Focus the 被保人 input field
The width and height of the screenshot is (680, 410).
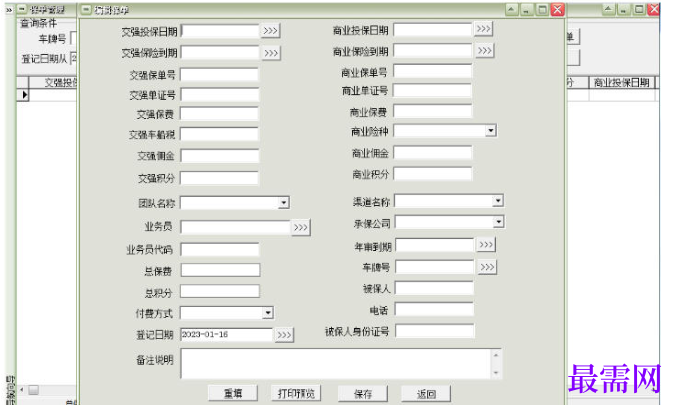[435, 289]
